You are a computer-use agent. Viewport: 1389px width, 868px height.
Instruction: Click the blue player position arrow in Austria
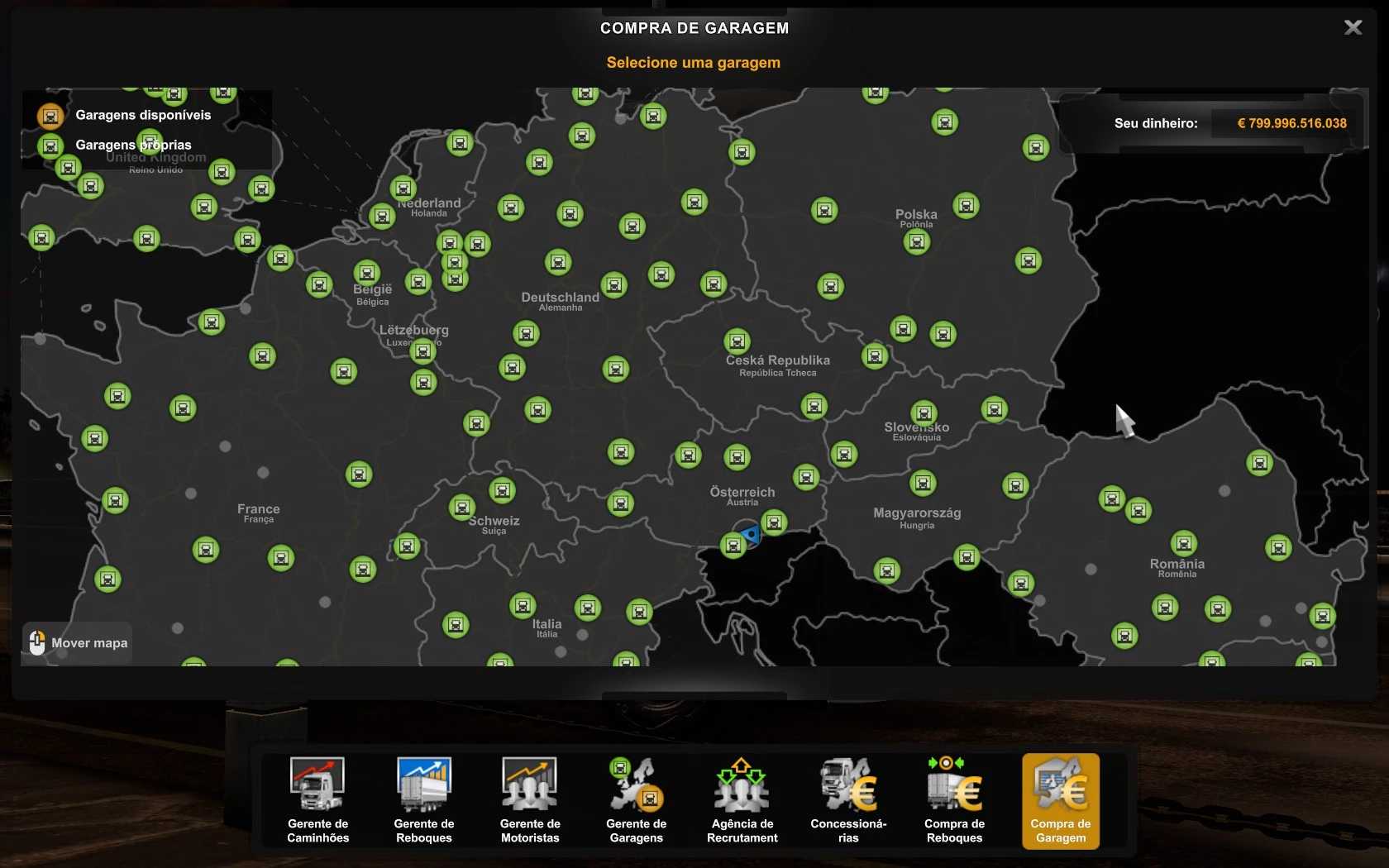751,536
